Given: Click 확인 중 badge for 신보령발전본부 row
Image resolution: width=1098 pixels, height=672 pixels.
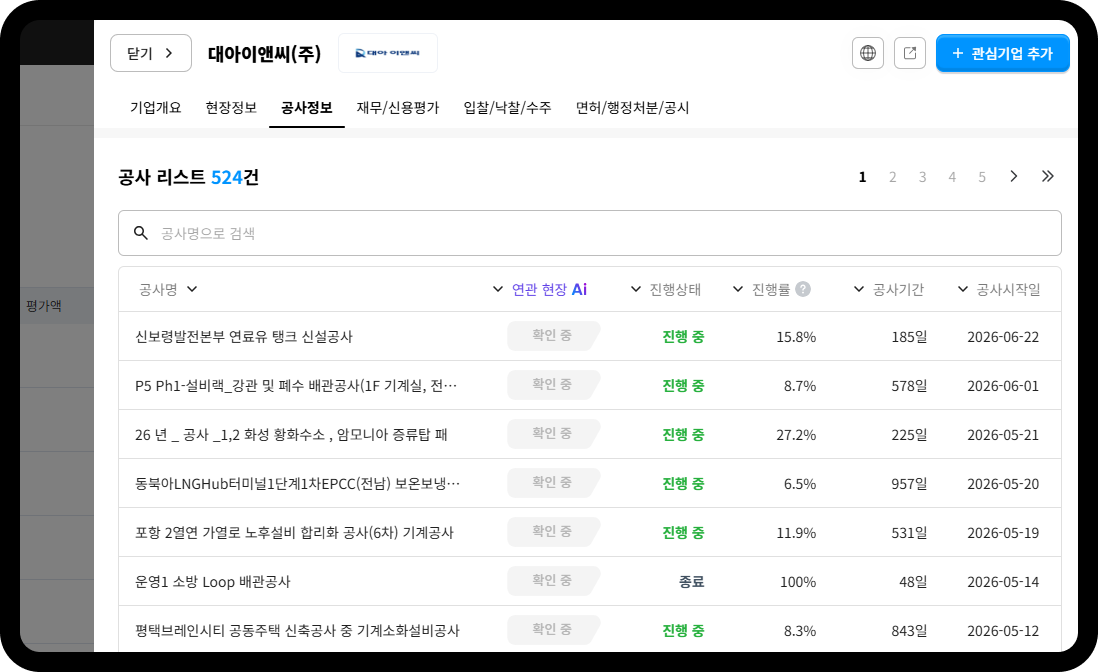Looking at the screenshot, I should pyautogui.click(x=553, y=336).
